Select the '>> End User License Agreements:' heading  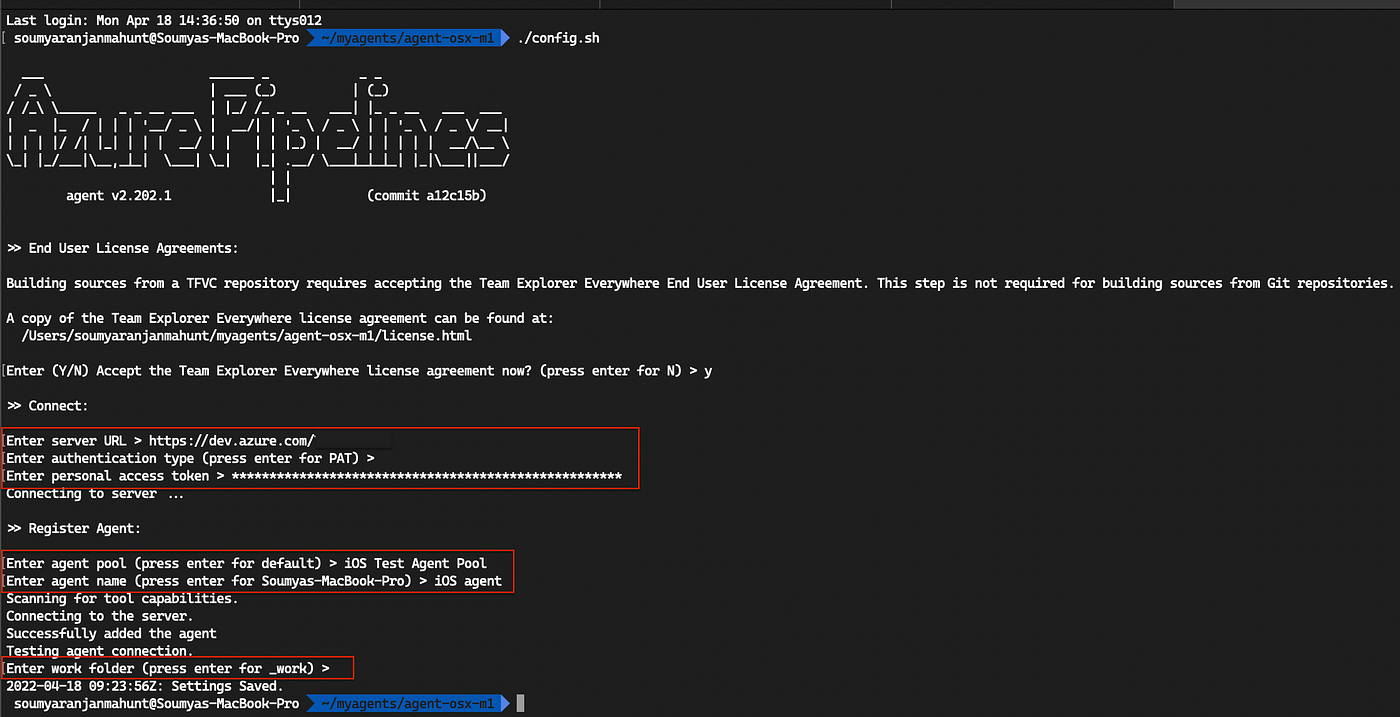click(123, 248)
